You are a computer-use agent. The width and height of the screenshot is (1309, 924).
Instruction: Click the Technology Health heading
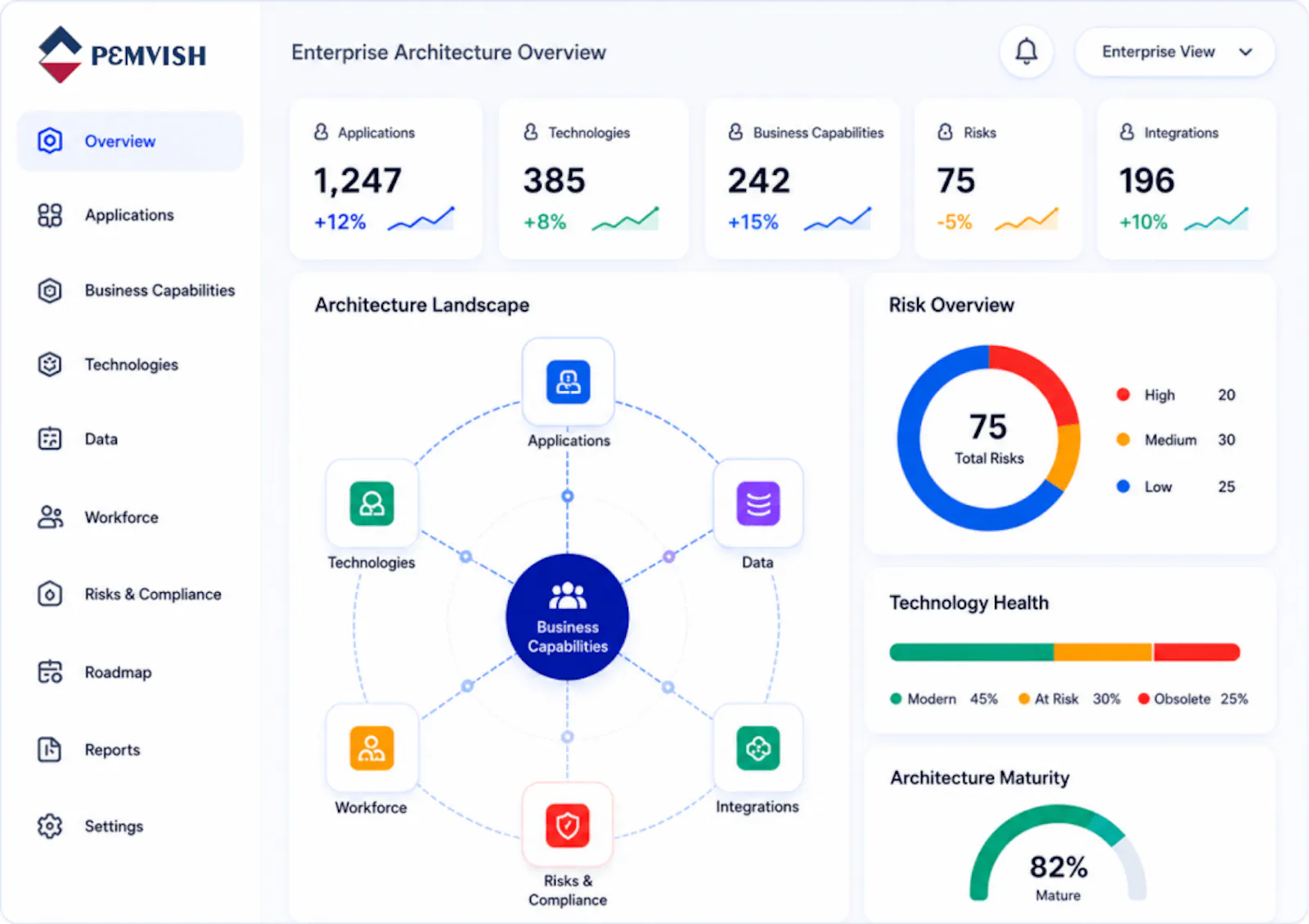click(969, 603)
